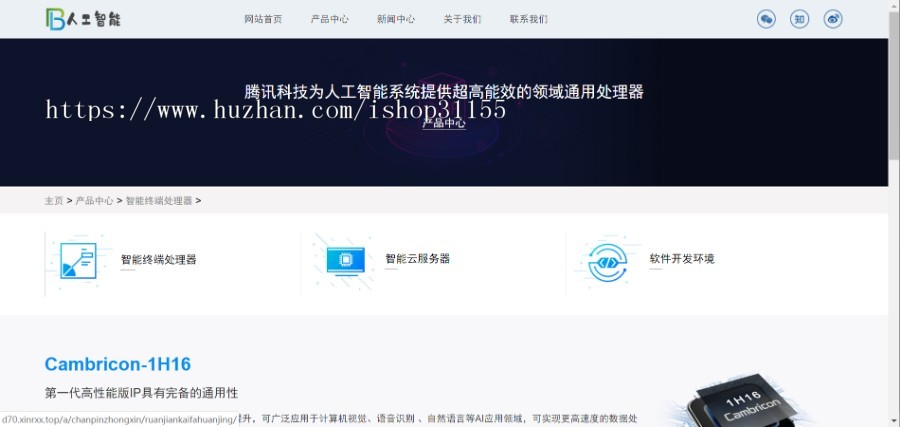The width and height of the screenshot is (900, 427).
Task: Click the Cambricon-1H16 product heading
Action: click(118, 364)
